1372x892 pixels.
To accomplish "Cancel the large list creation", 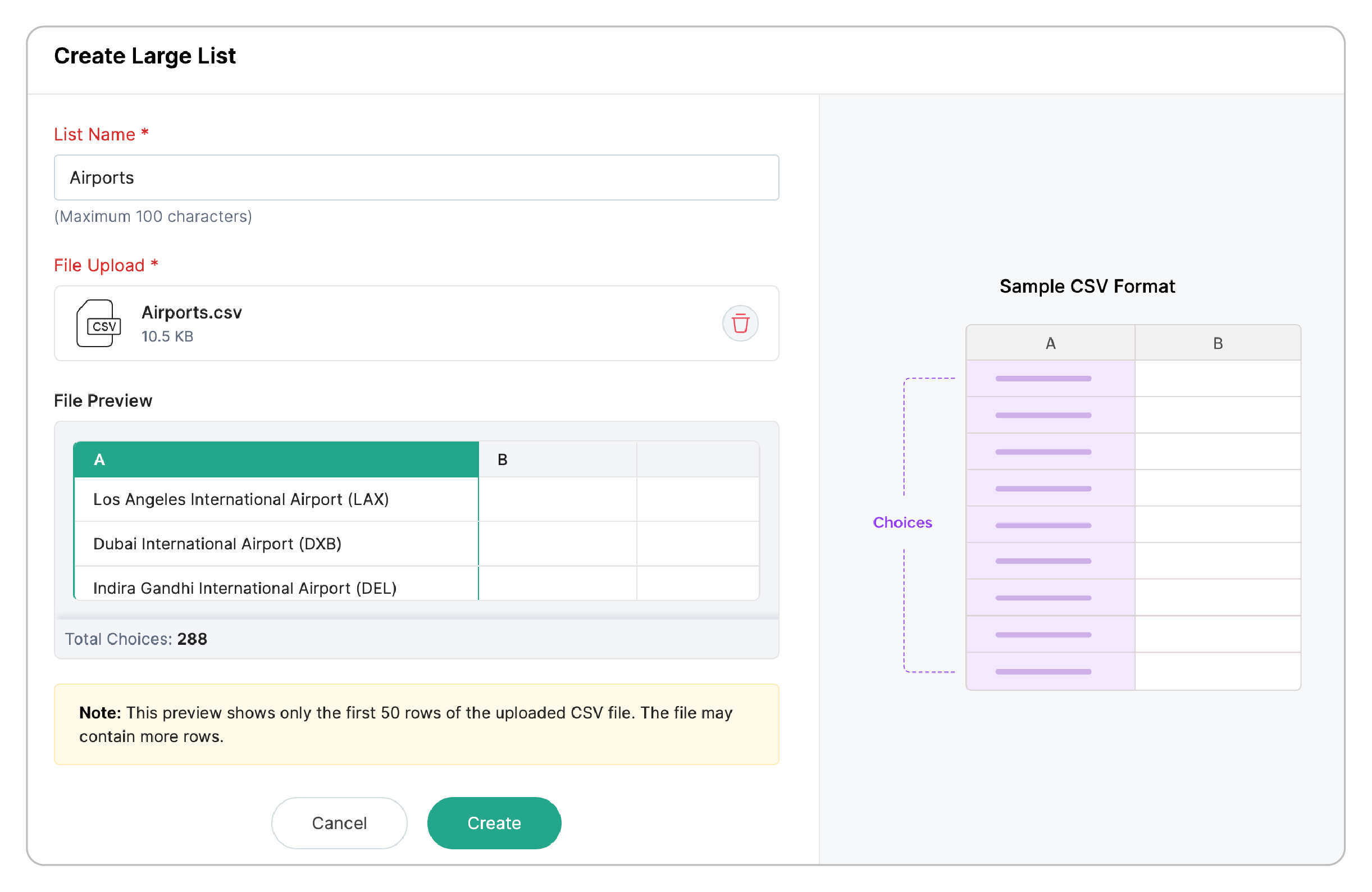I will 339,823.
